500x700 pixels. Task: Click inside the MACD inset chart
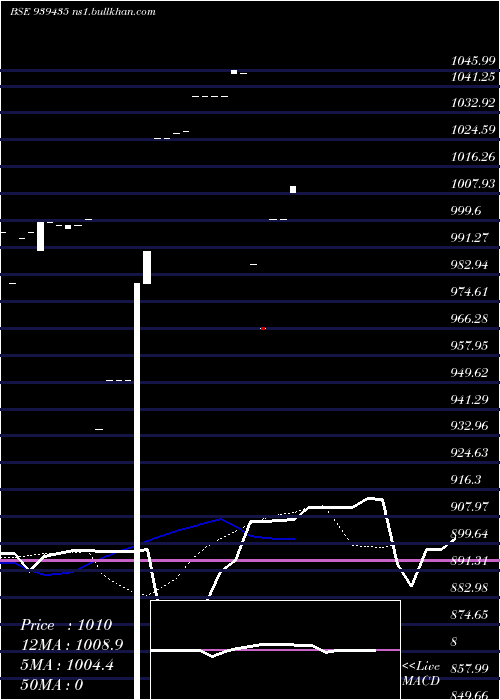[275, 650]
